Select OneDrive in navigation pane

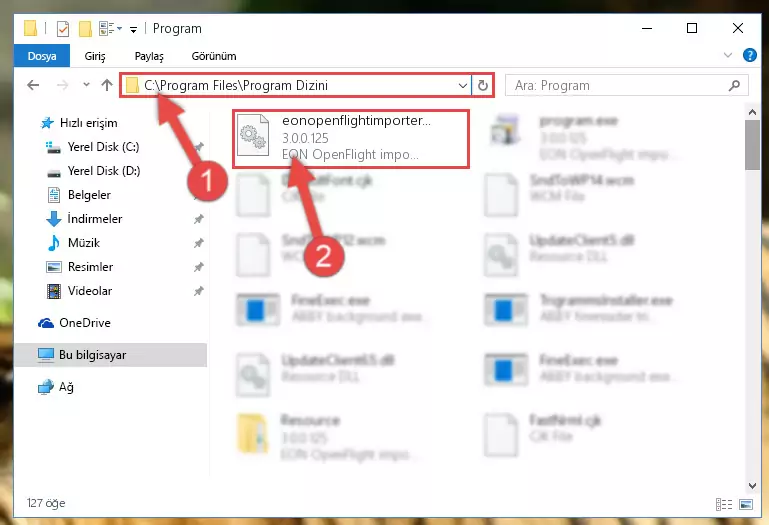(x=84, y=323)
